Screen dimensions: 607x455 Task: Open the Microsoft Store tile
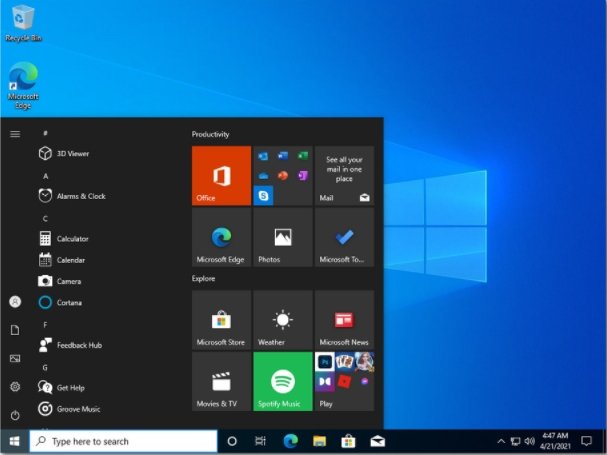tap(221, 320)
